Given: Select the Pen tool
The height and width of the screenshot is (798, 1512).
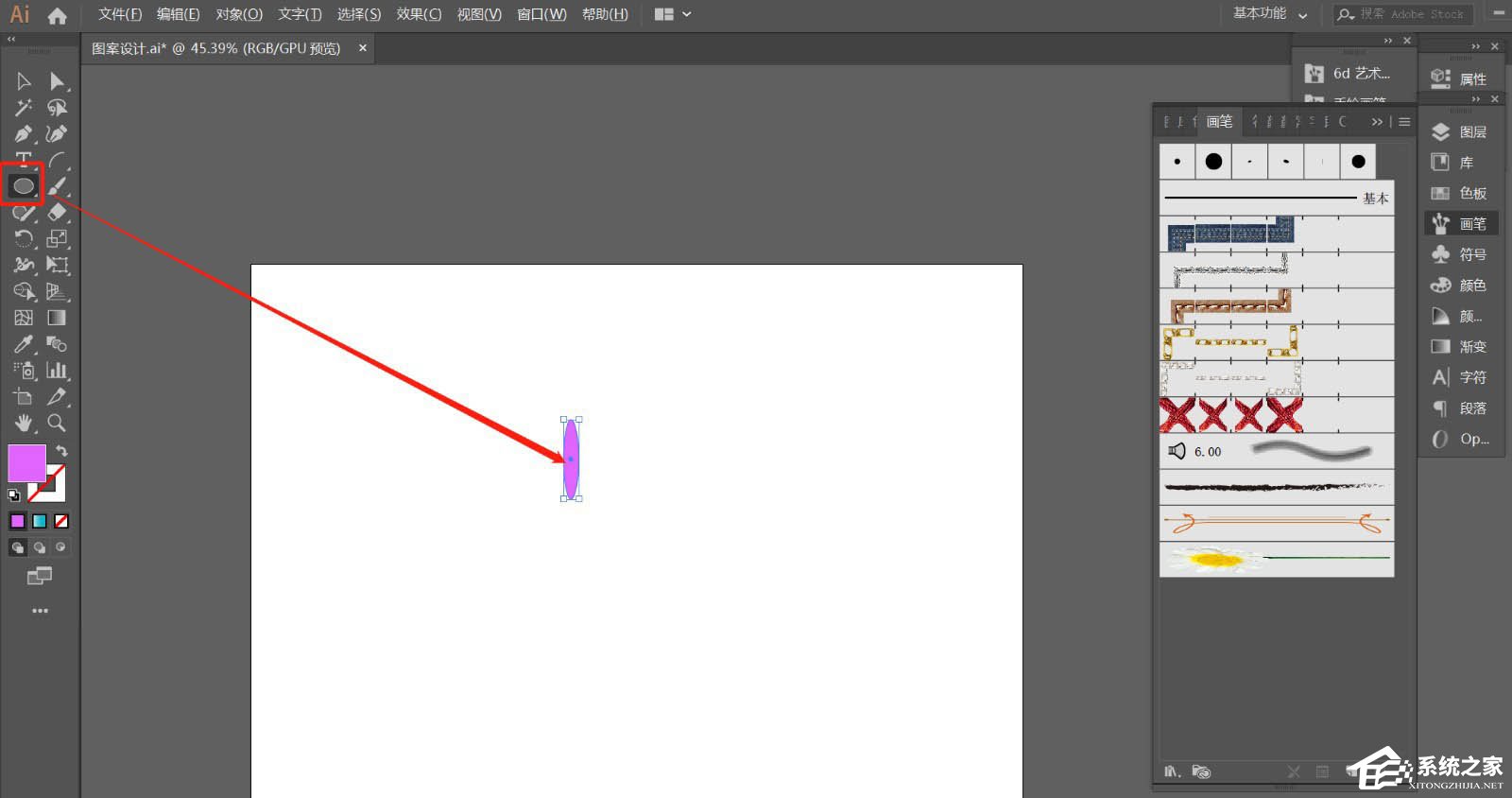Looking at the screenshot, I should coord(23,133).
